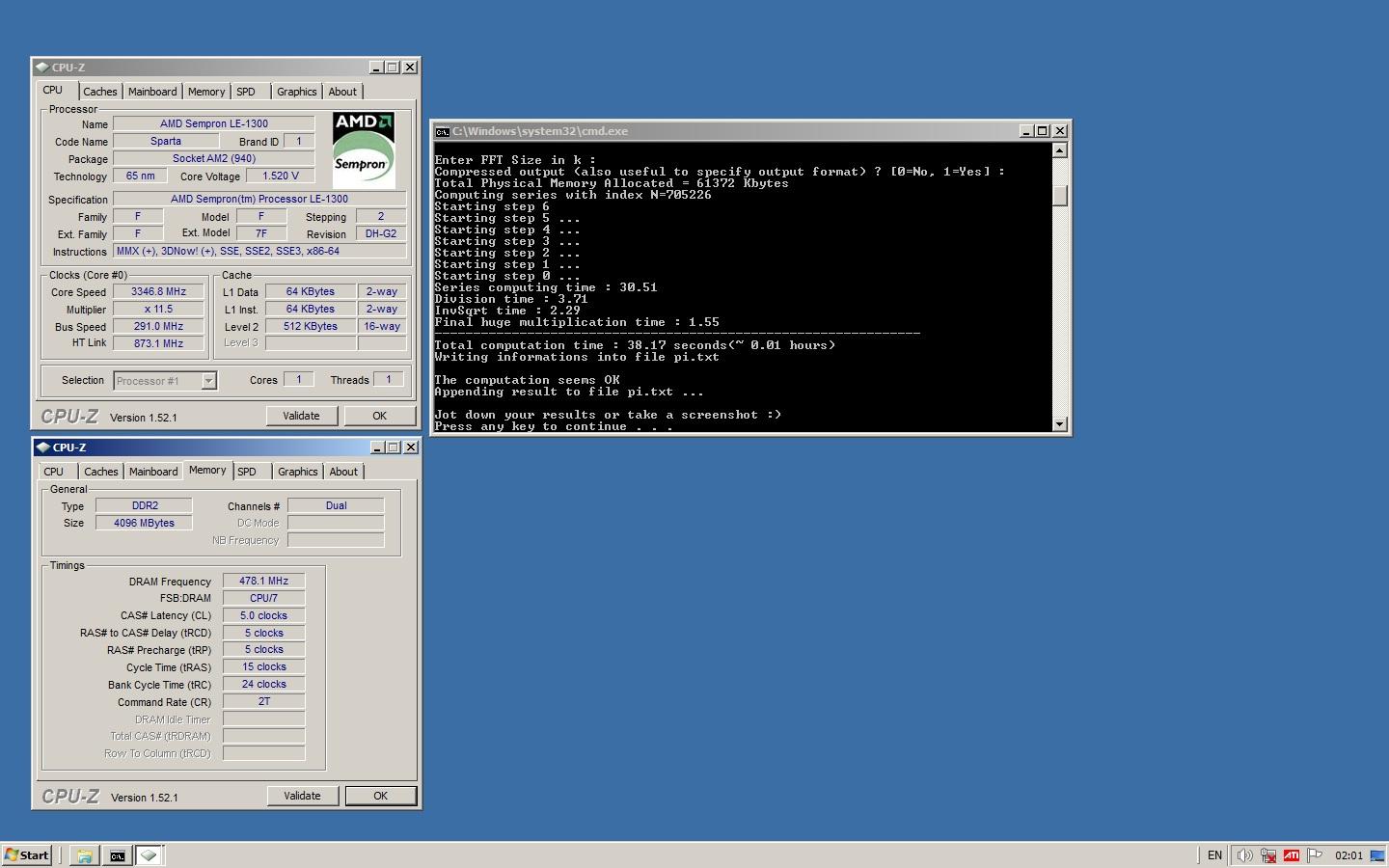1389x868 pixels.
Task: Switch to cmd window via taskbar icon
Action: 117,855
